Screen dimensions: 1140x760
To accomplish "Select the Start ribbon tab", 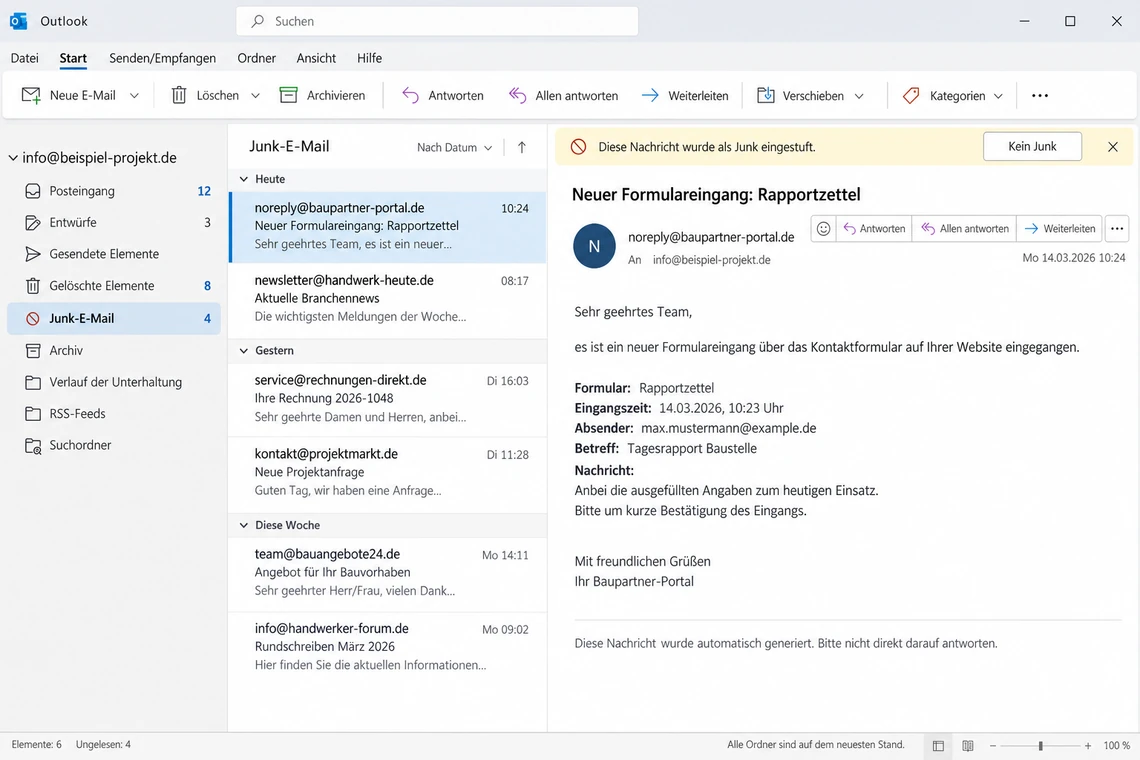I will click(x=73, y=58).
